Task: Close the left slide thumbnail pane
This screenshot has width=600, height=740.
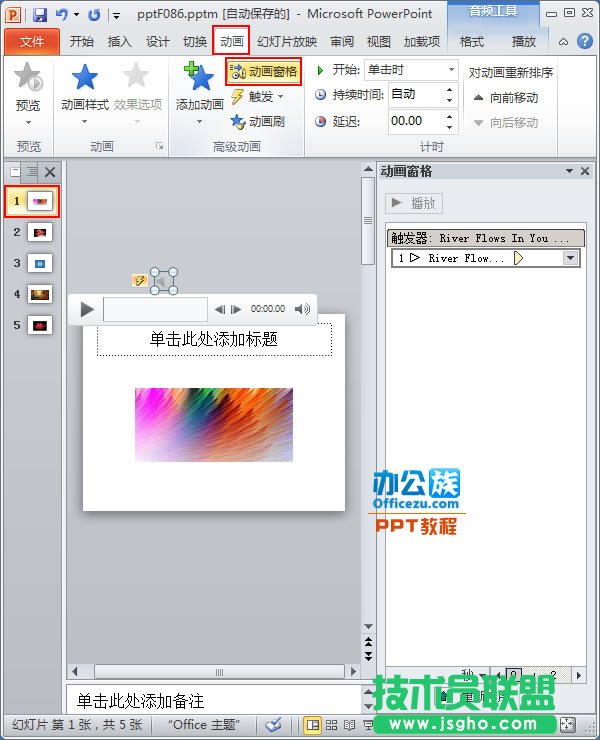Action: click(x=50, y=172)
